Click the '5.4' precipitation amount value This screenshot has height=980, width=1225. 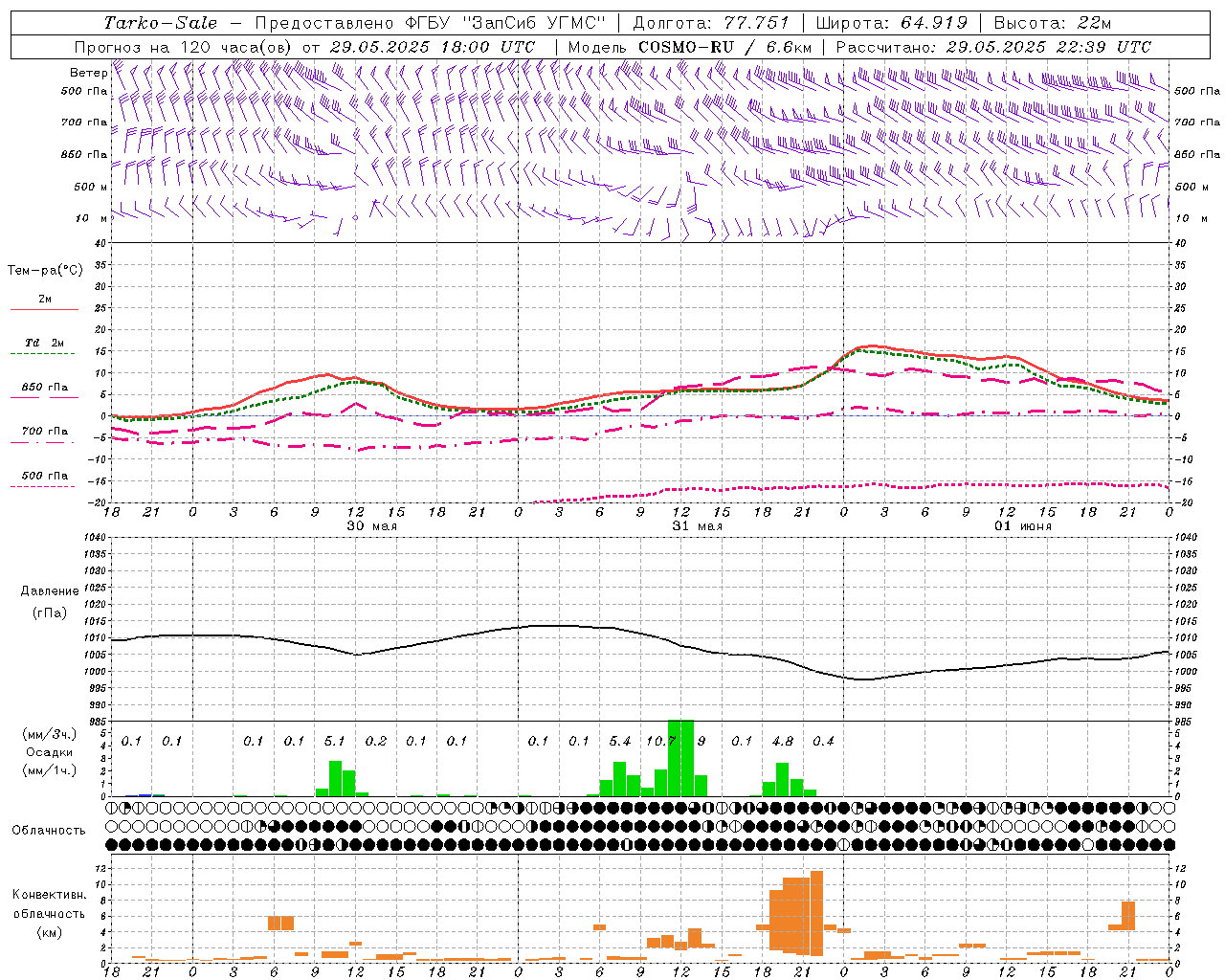tap(619, 741)
